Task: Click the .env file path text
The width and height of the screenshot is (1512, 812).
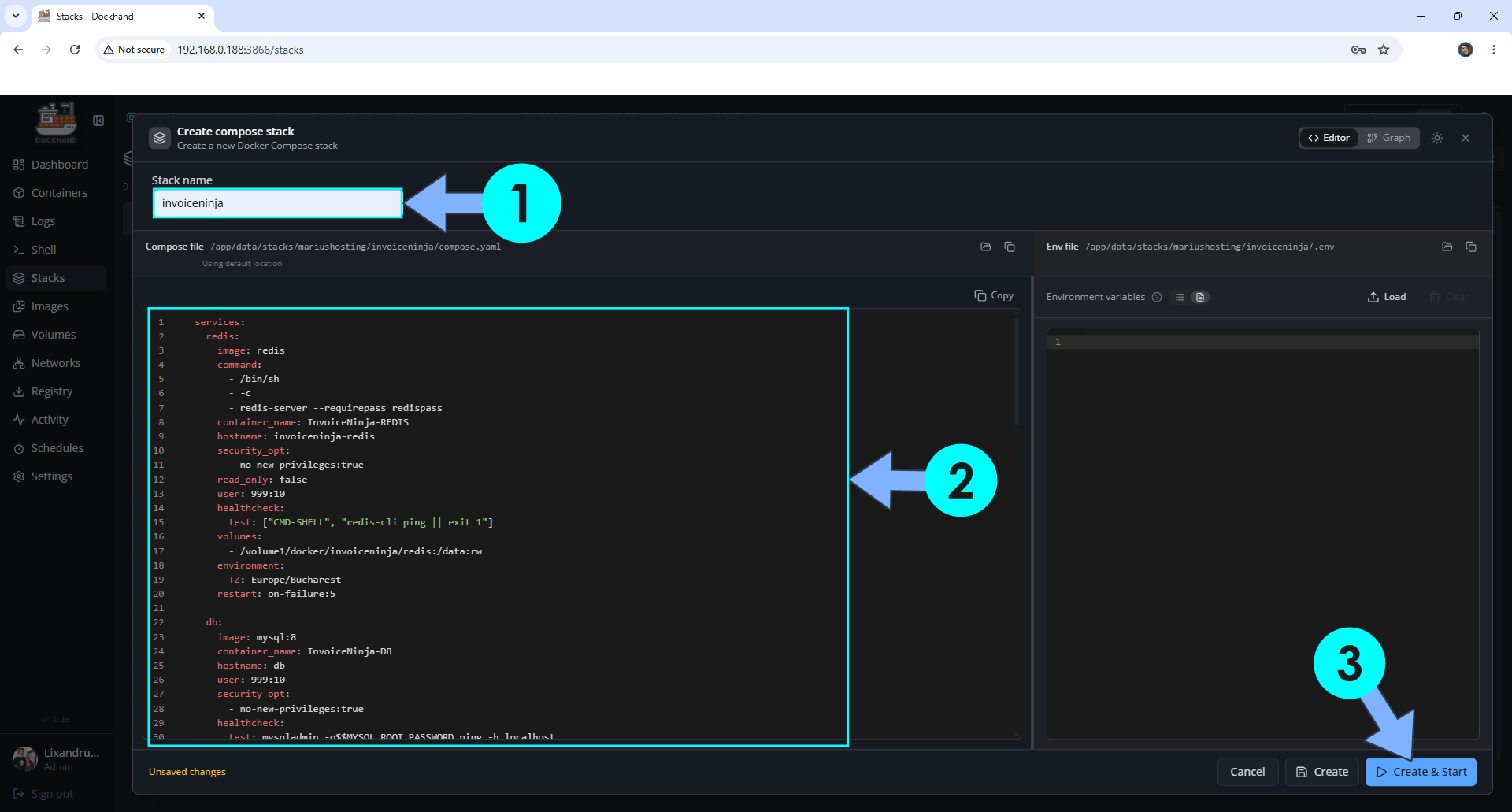Action: click(x=1210, y=247)
